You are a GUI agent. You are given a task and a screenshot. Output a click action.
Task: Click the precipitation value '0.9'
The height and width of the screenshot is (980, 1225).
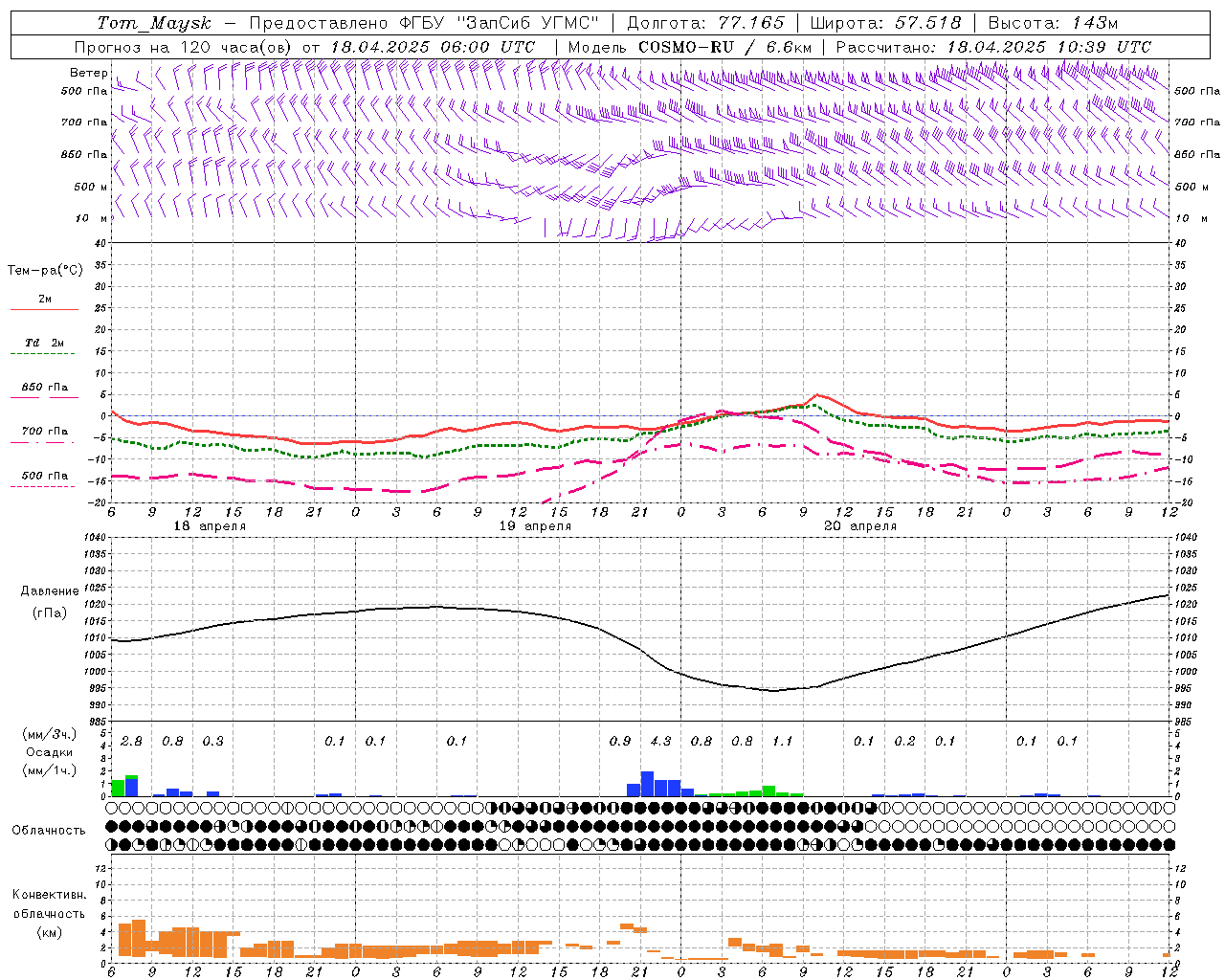point(620,741)
